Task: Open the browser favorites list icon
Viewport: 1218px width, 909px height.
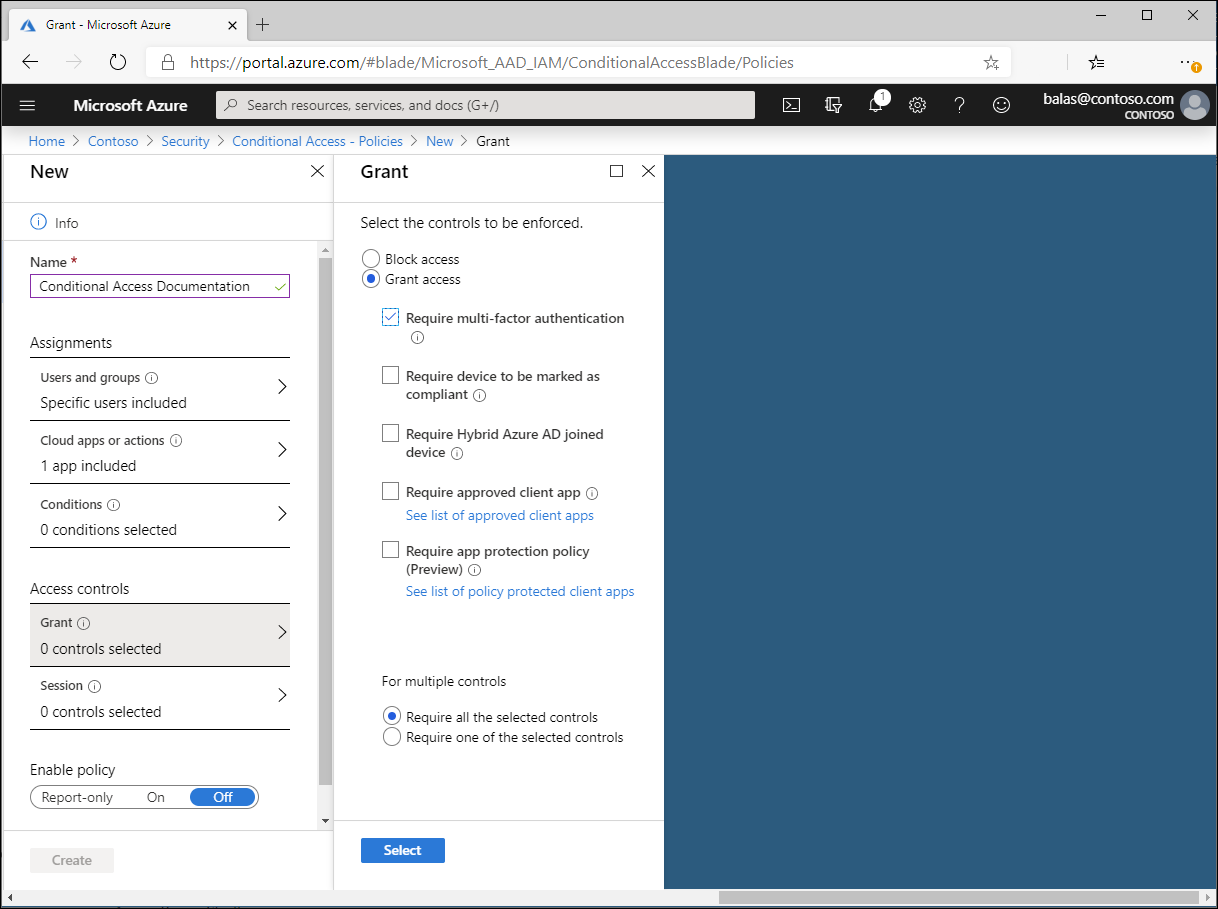Action: [1097, 62]
